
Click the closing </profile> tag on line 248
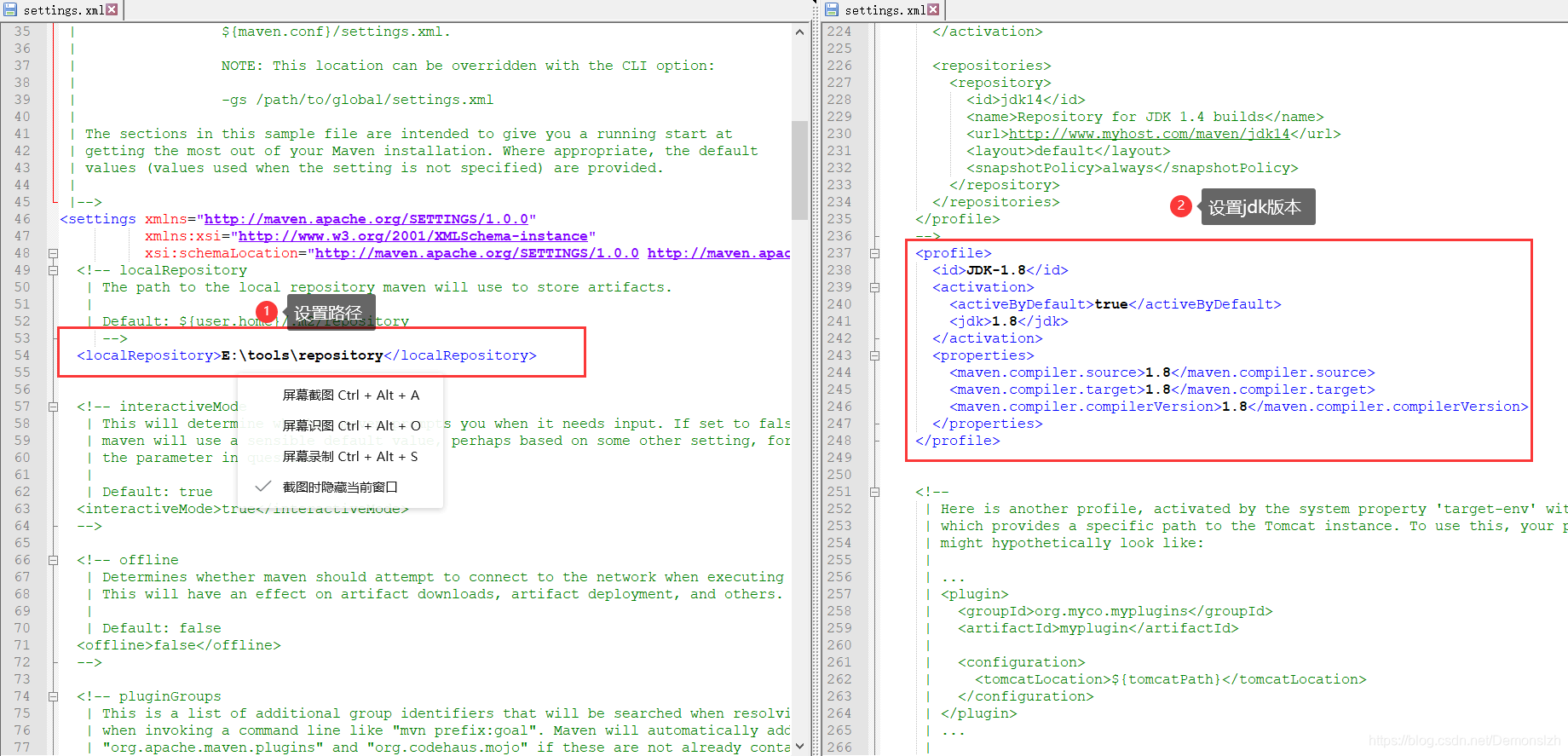point(958,441)
